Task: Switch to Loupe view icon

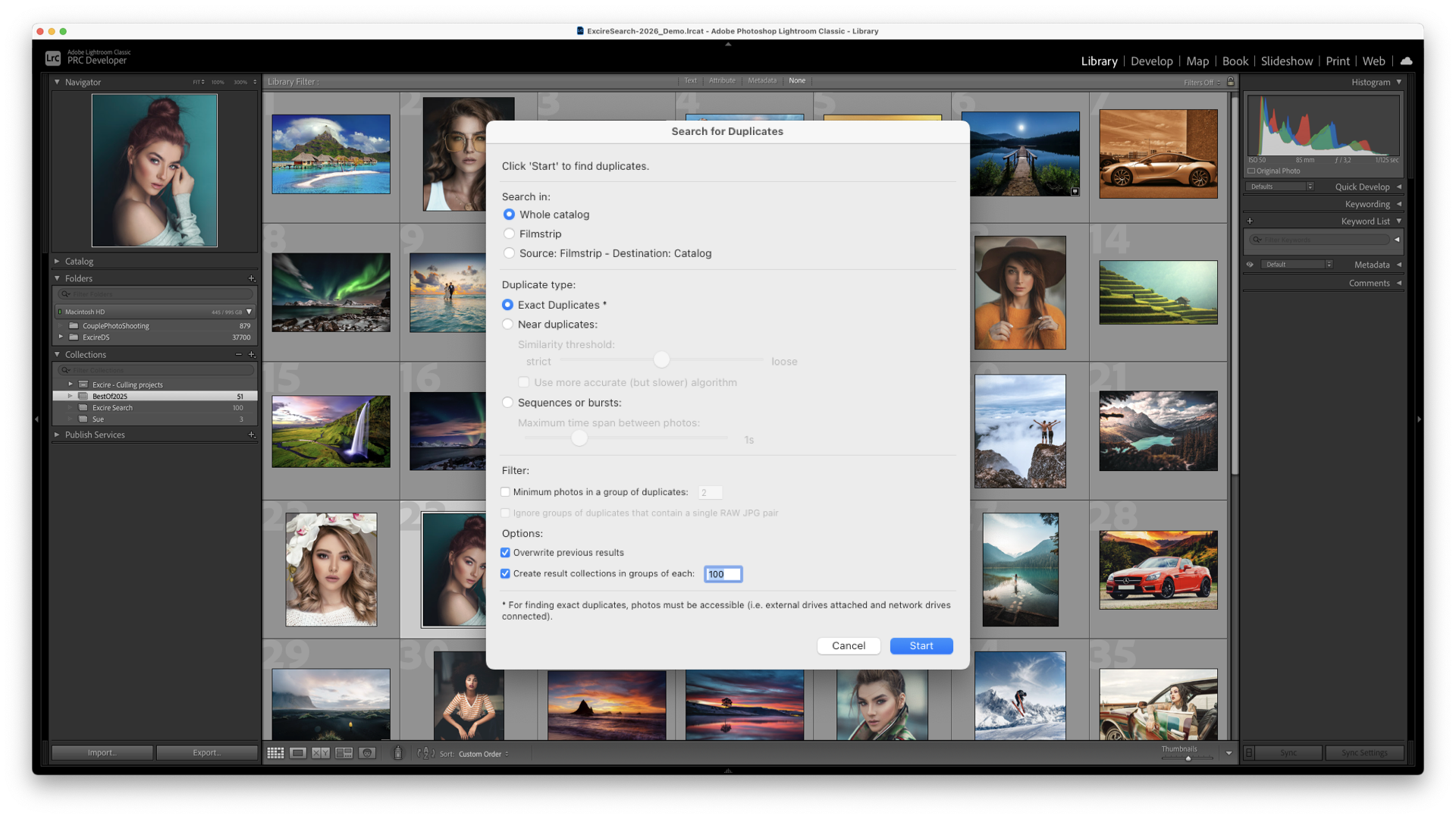Action: coord(298,753)
